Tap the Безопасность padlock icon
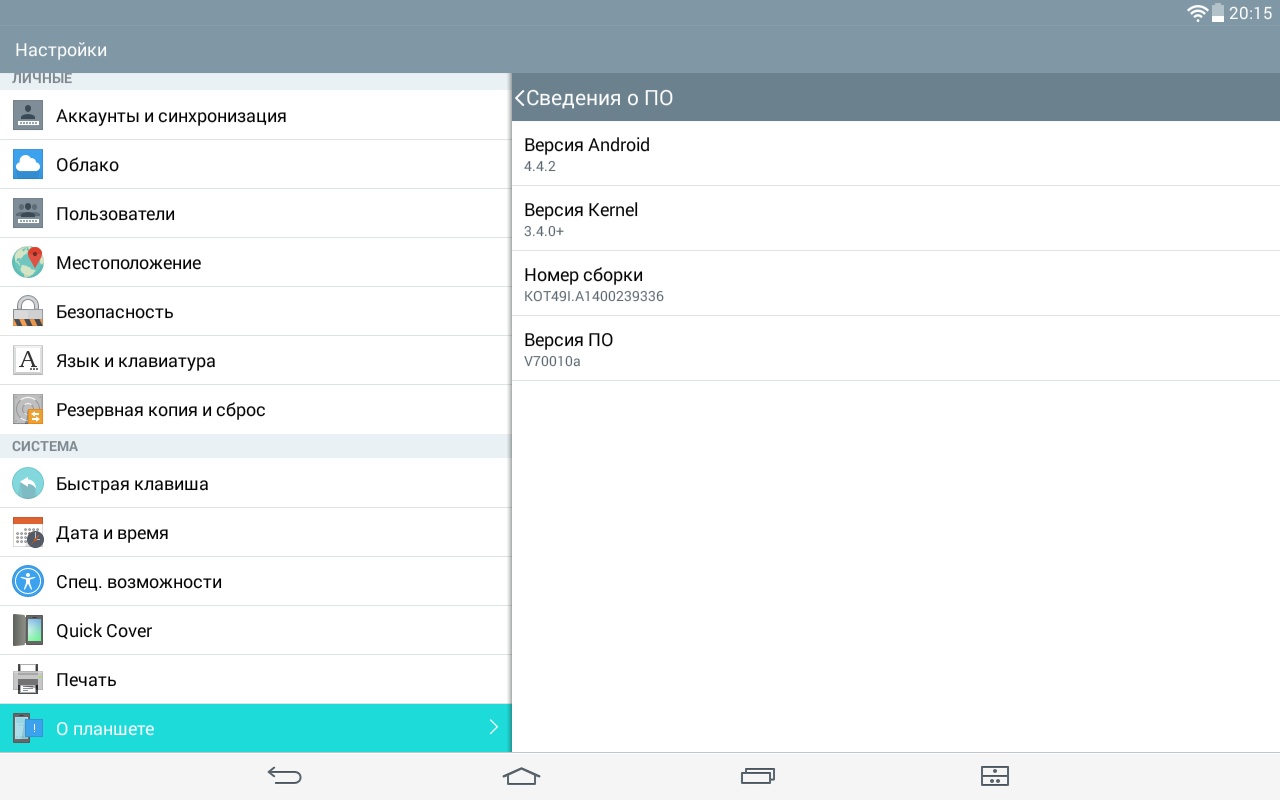 [28, 311]
